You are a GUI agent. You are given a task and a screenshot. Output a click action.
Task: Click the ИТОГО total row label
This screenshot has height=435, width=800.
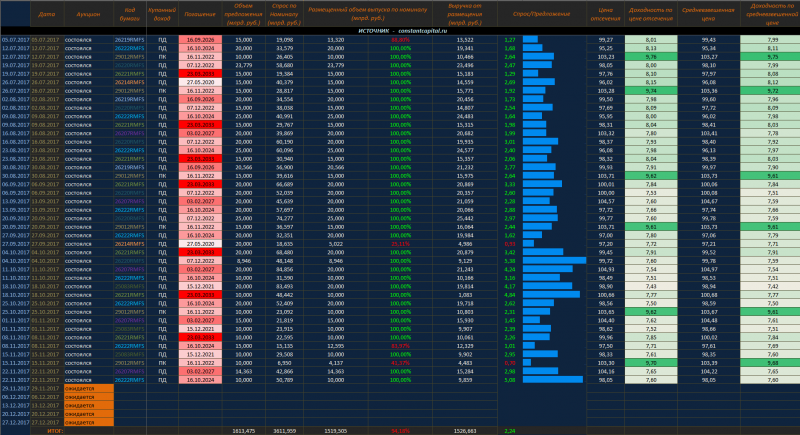56,430
